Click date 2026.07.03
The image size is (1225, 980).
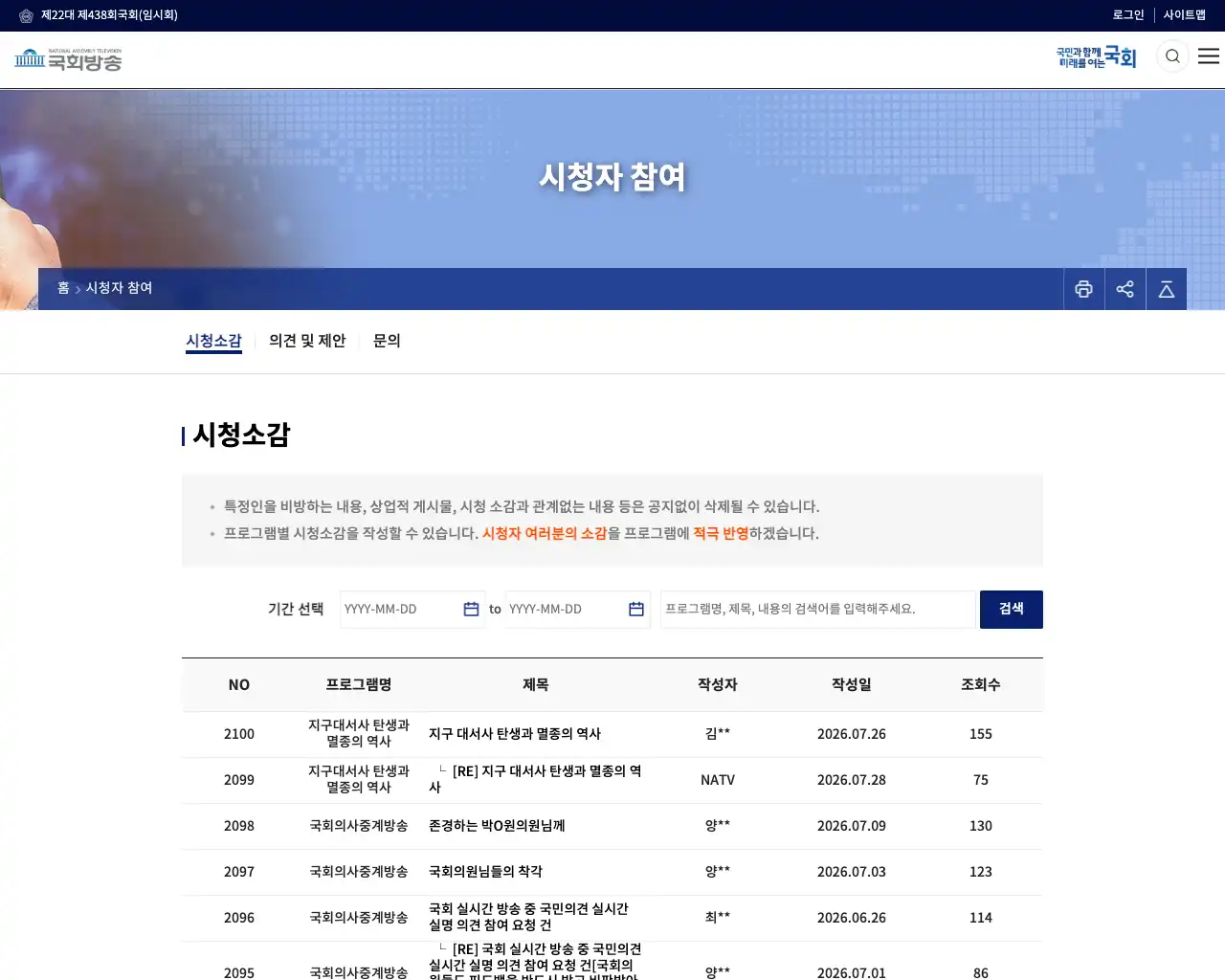[852, 872]
